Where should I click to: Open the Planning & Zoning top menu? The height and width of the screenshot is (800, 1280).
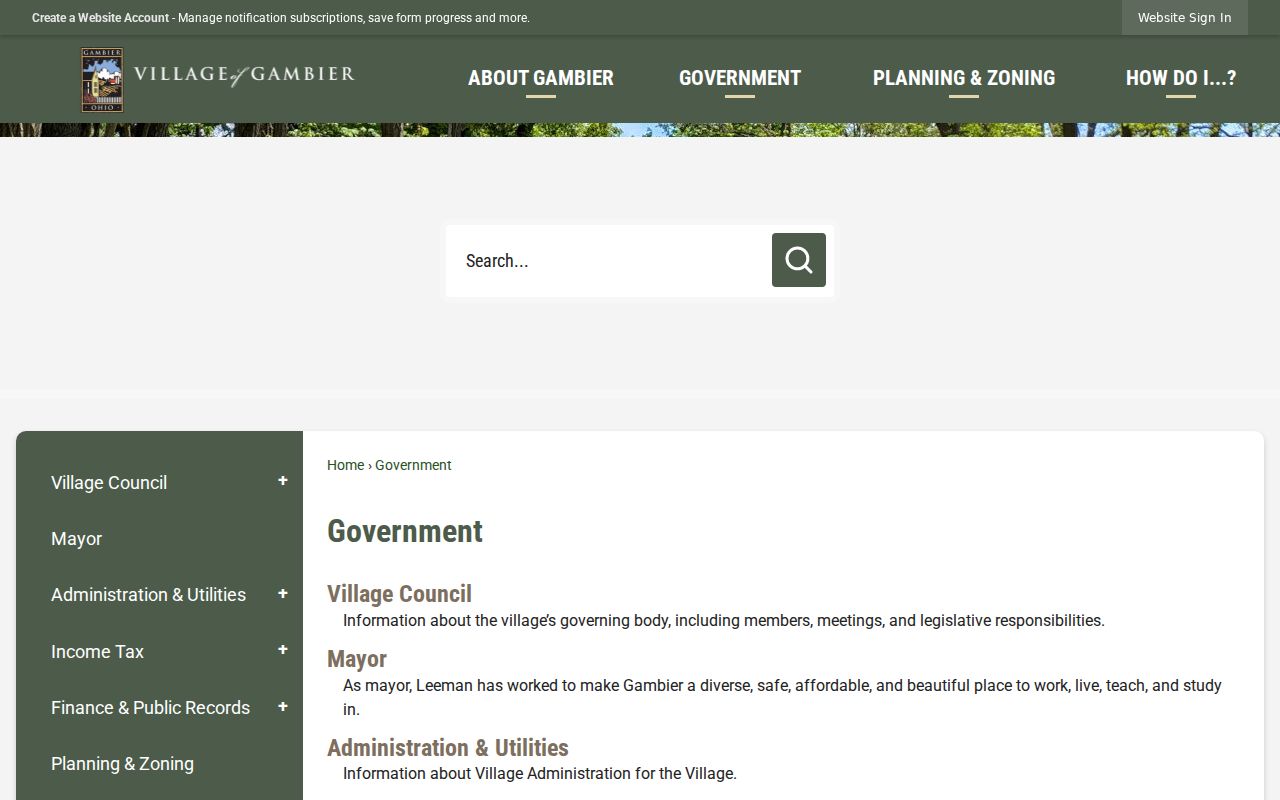coord(964,78)
